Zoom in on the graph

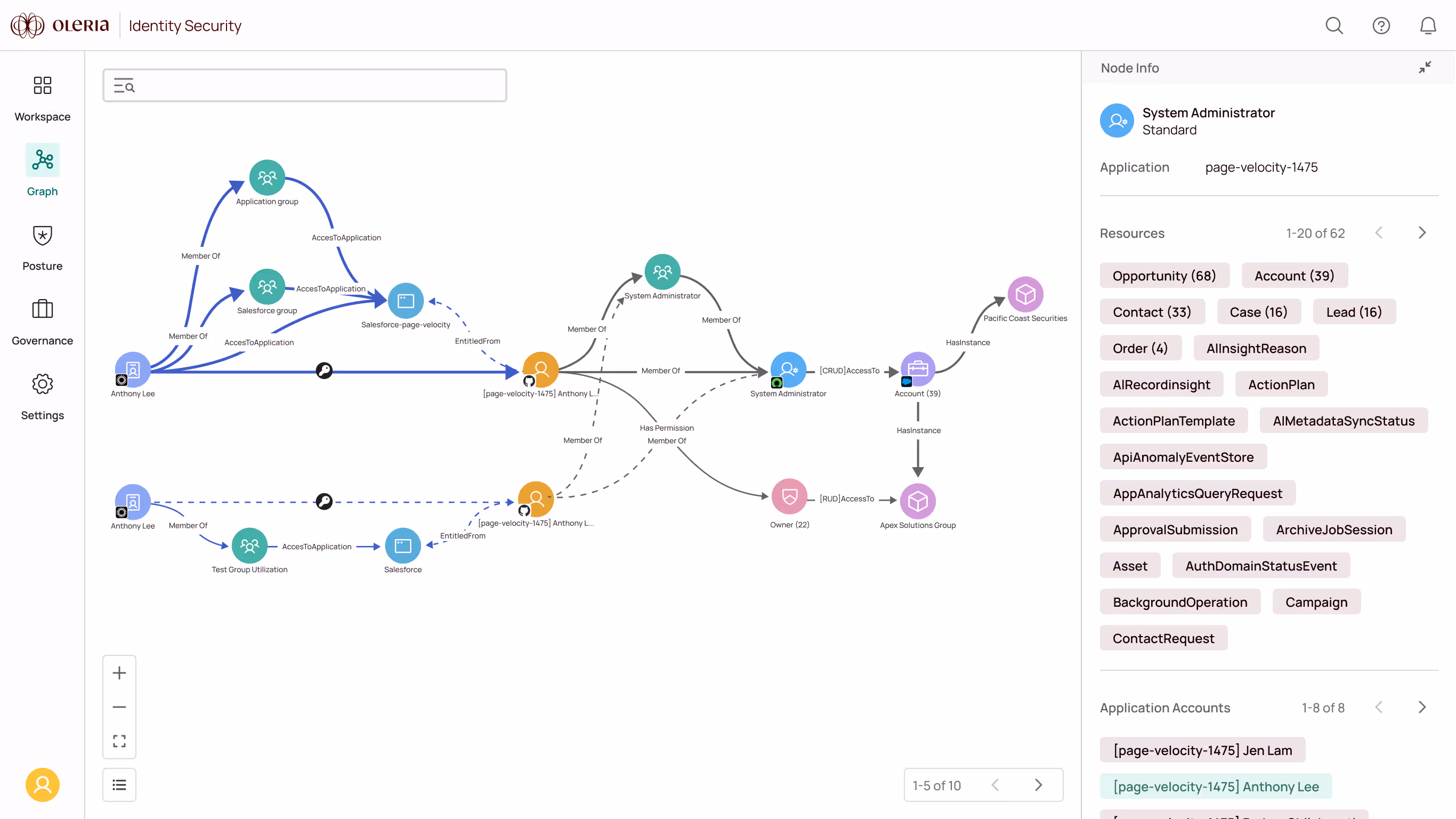pyautogui.click(x=119, y=672)
